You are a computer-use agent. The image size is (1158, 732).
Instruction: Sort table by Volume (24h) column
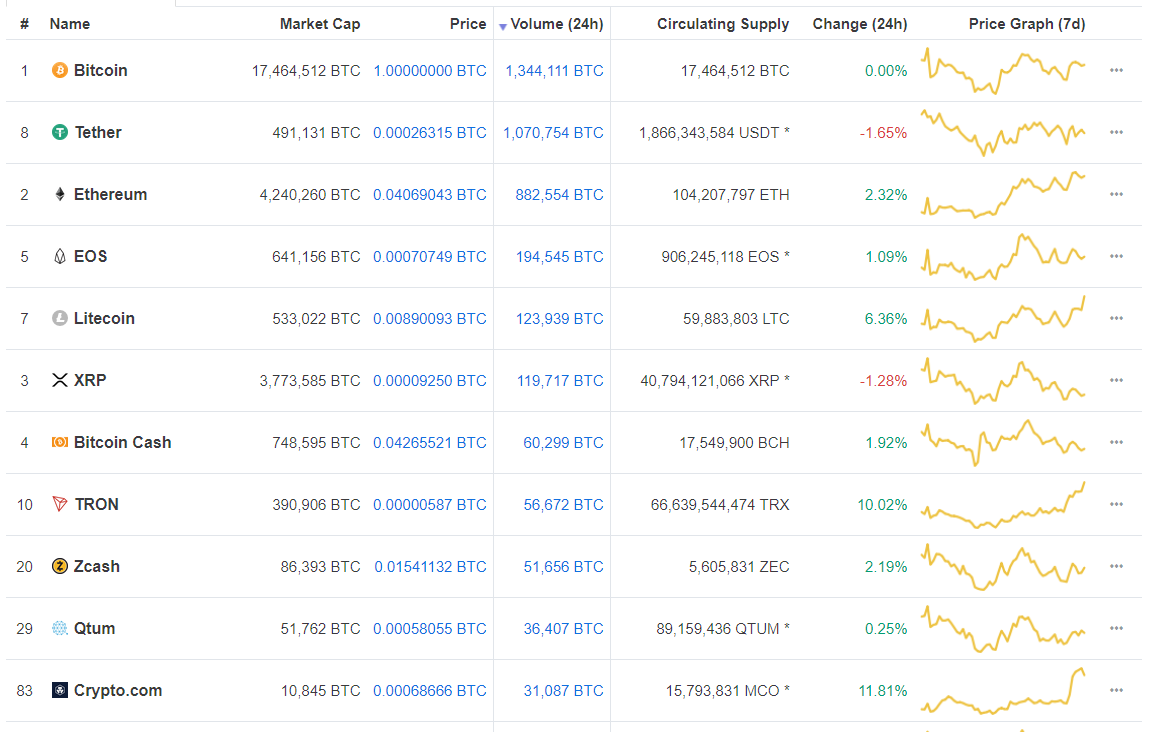pyautogui.click(x=556, y=24)
